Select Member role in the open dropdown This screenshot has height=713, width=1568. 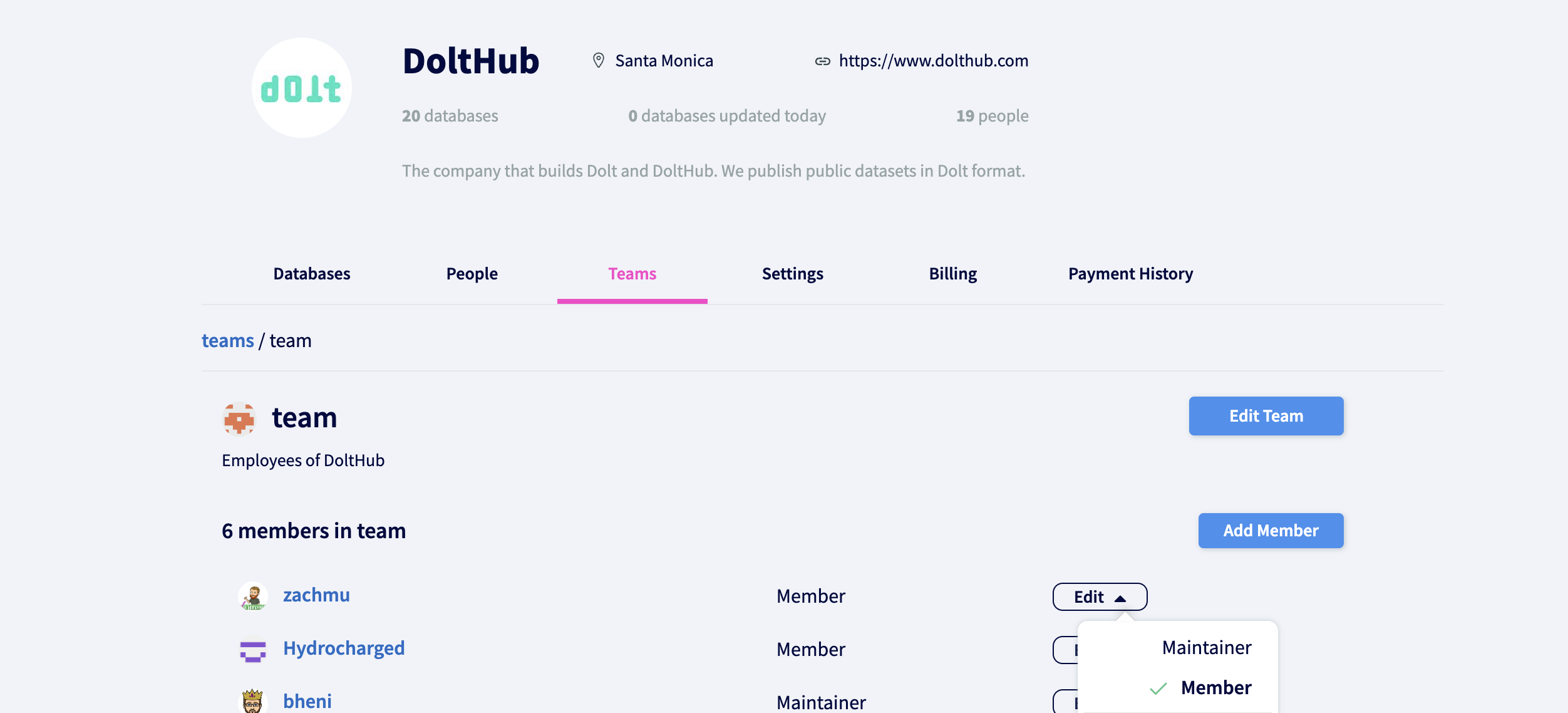point(1216,687)
